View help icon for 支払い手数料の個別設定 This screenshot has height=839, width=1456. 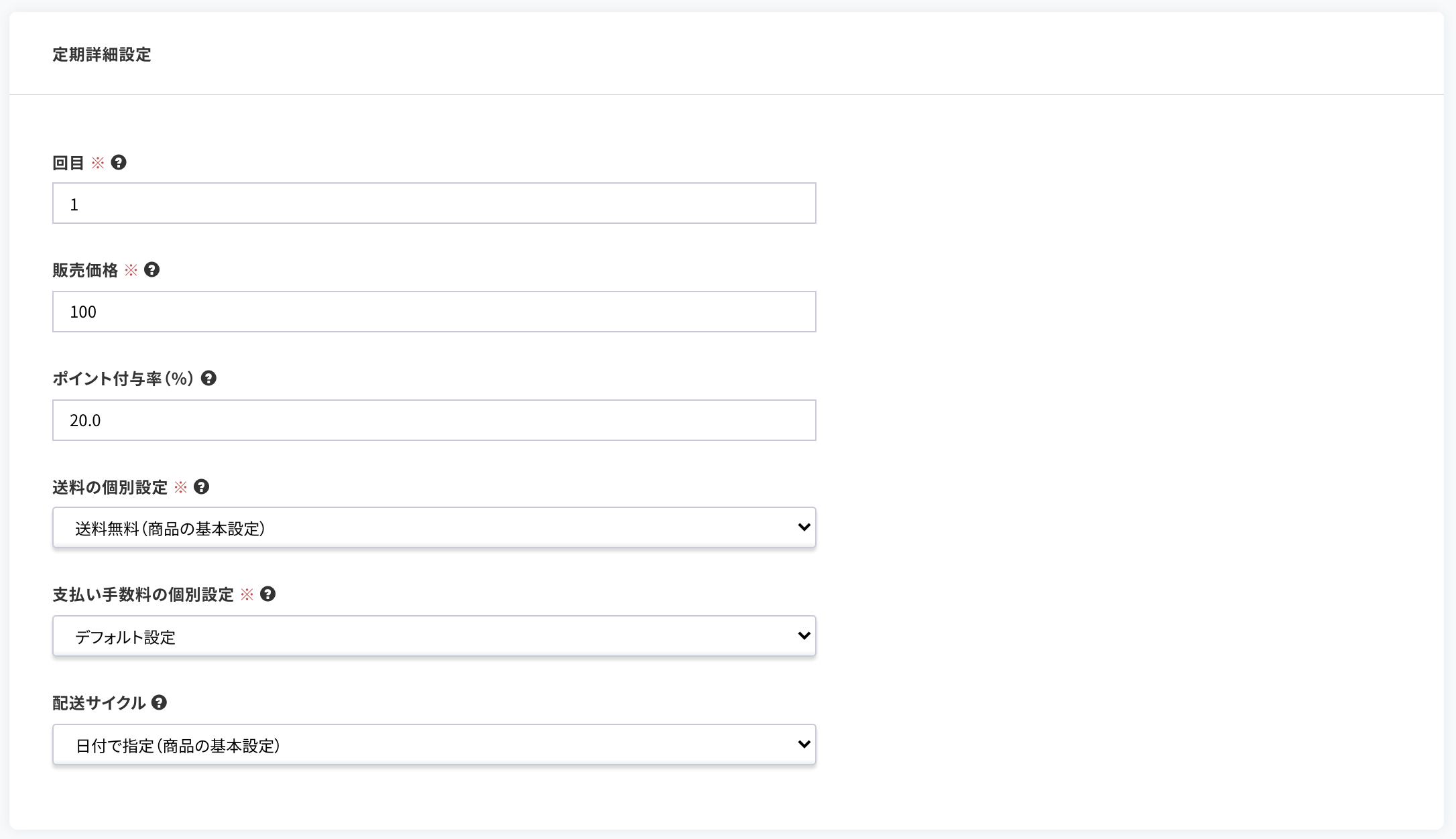point(267,594)
